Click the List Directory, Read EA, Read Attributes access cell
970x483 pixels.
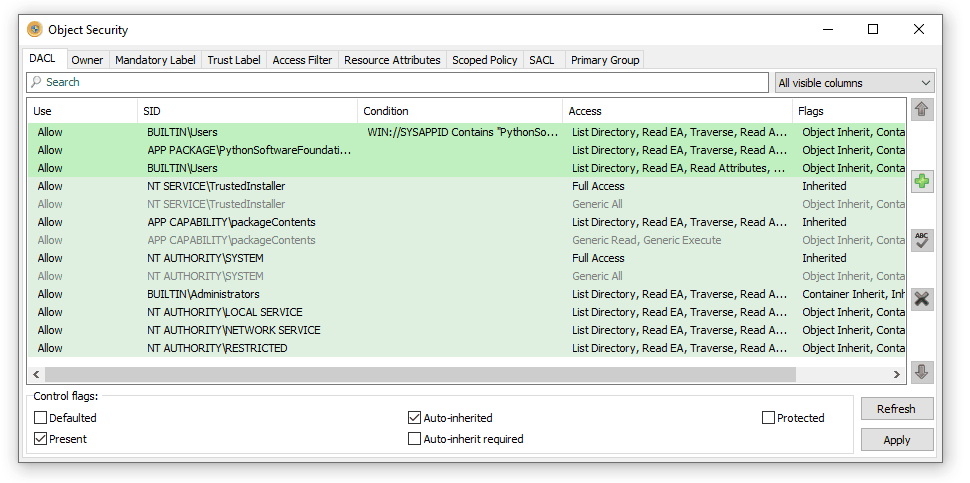tap(679, 168)
